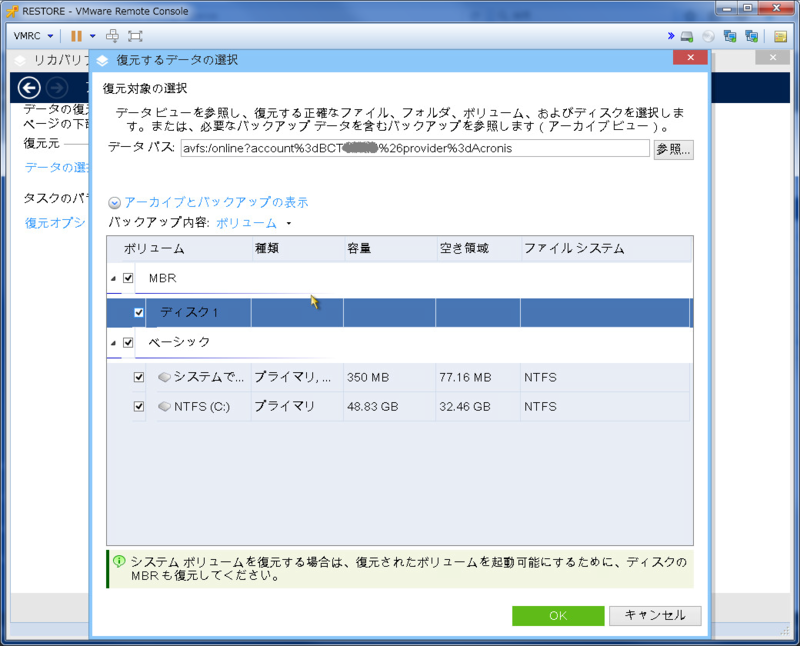Click the hard disk device icon
Screen dimensions: 800x646
(687, 36)
